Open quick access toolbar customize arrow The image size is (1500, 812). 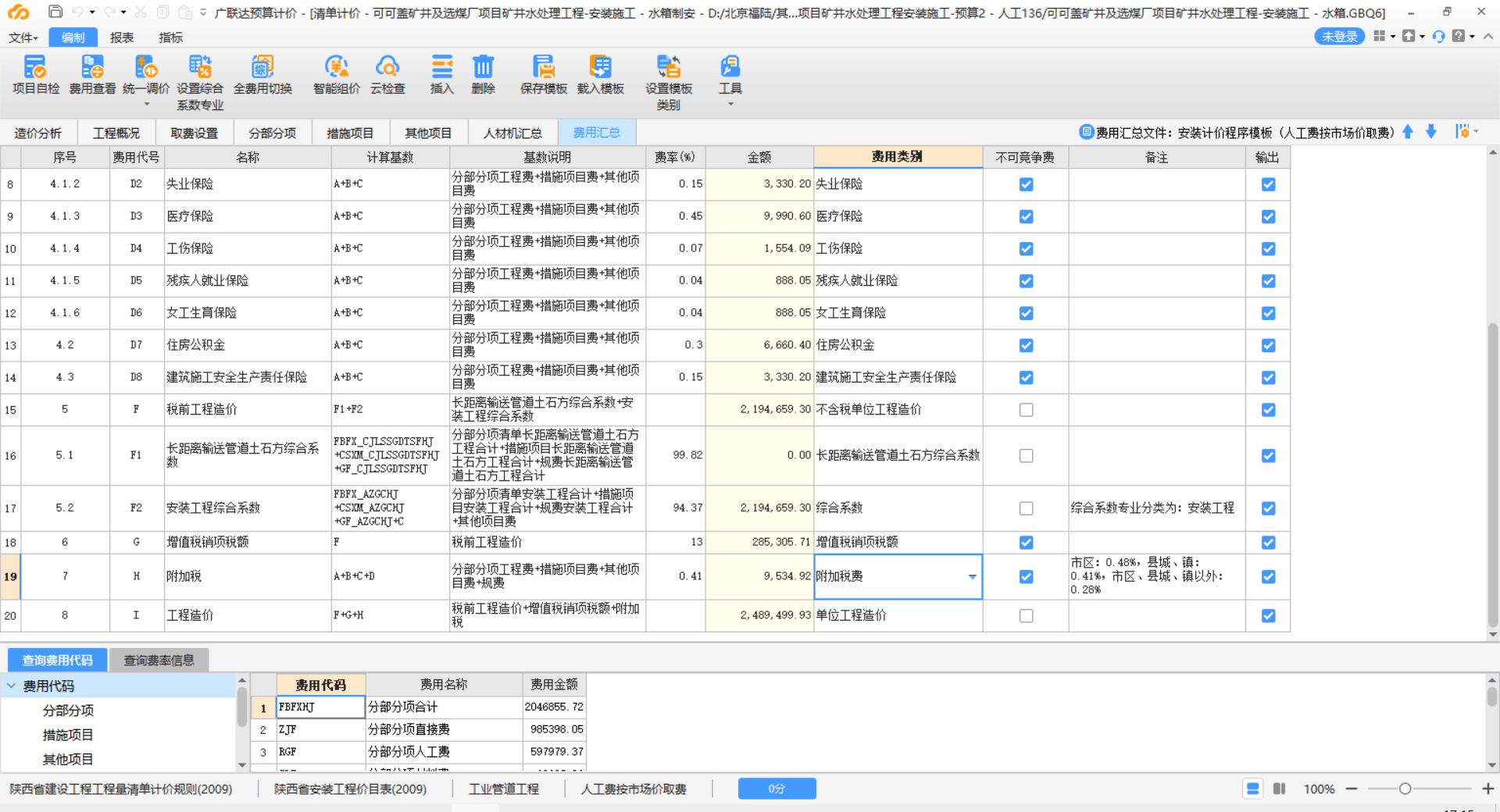(203, 12)
